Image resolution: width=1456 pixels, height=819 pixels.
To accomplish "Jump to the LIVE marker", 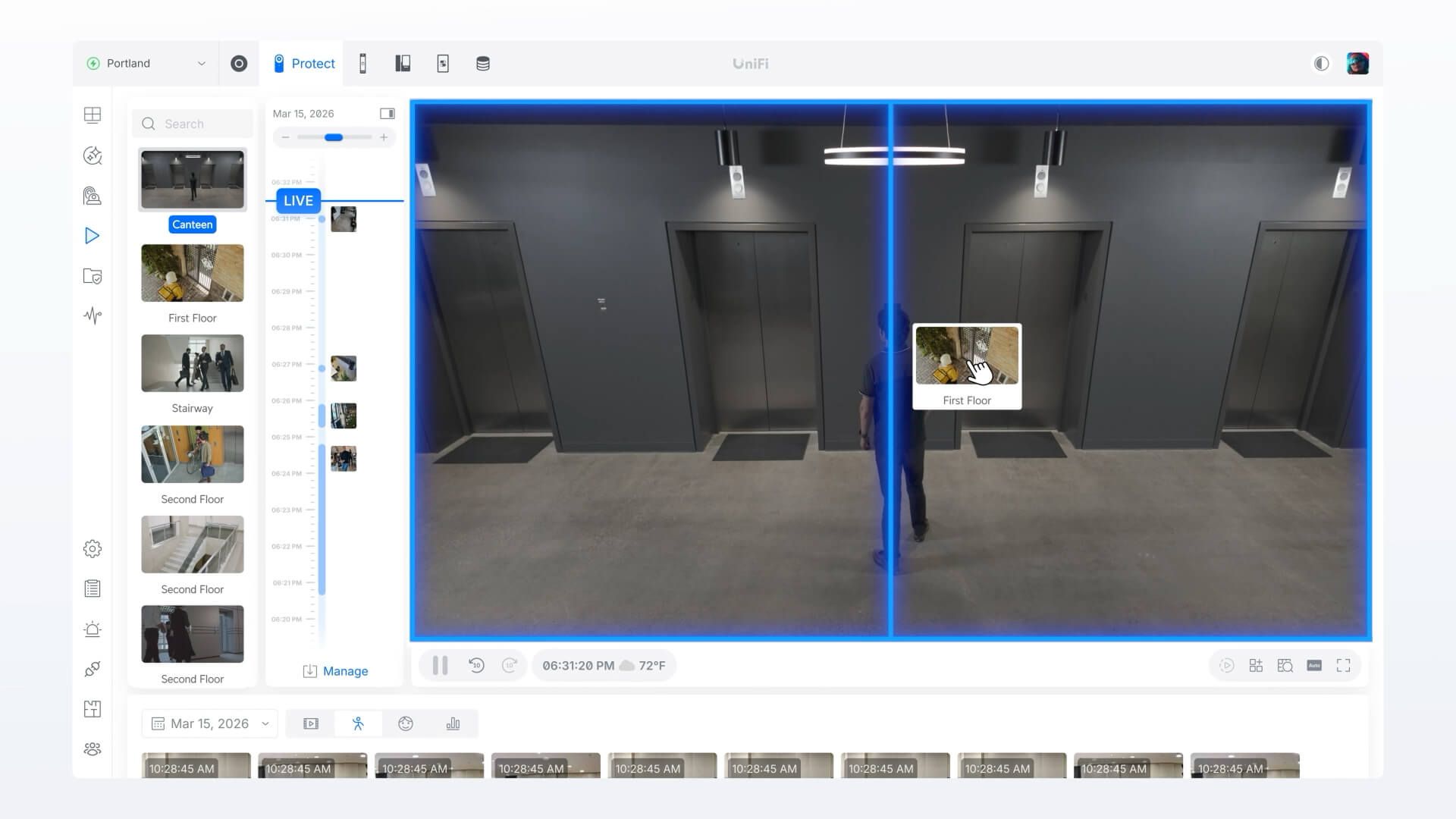I will pyautogui.click(x=298, y=201).
